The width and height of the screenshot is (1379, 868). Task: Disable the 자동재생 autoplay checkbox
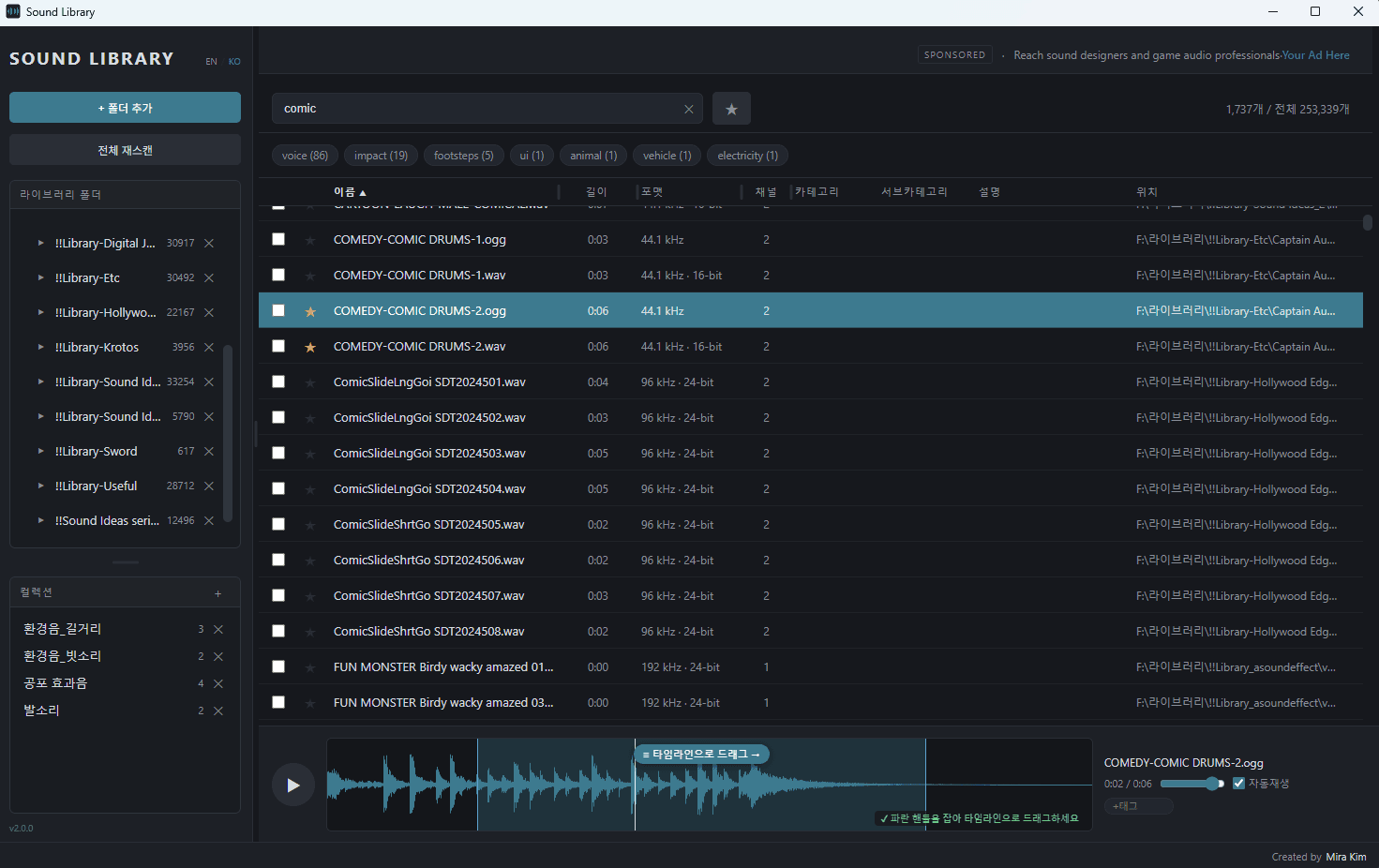click(1238, 783)
